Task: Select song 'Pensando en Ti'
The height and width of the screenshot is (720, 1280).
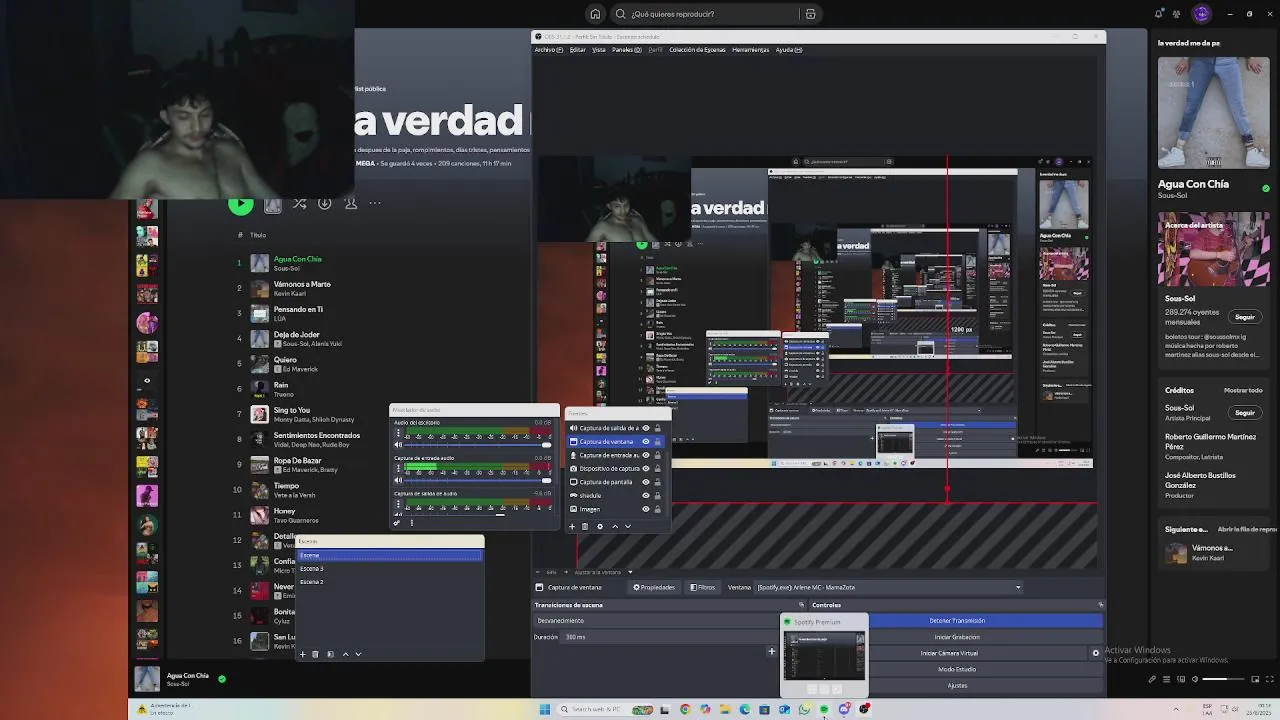Action: pos(298,309)
